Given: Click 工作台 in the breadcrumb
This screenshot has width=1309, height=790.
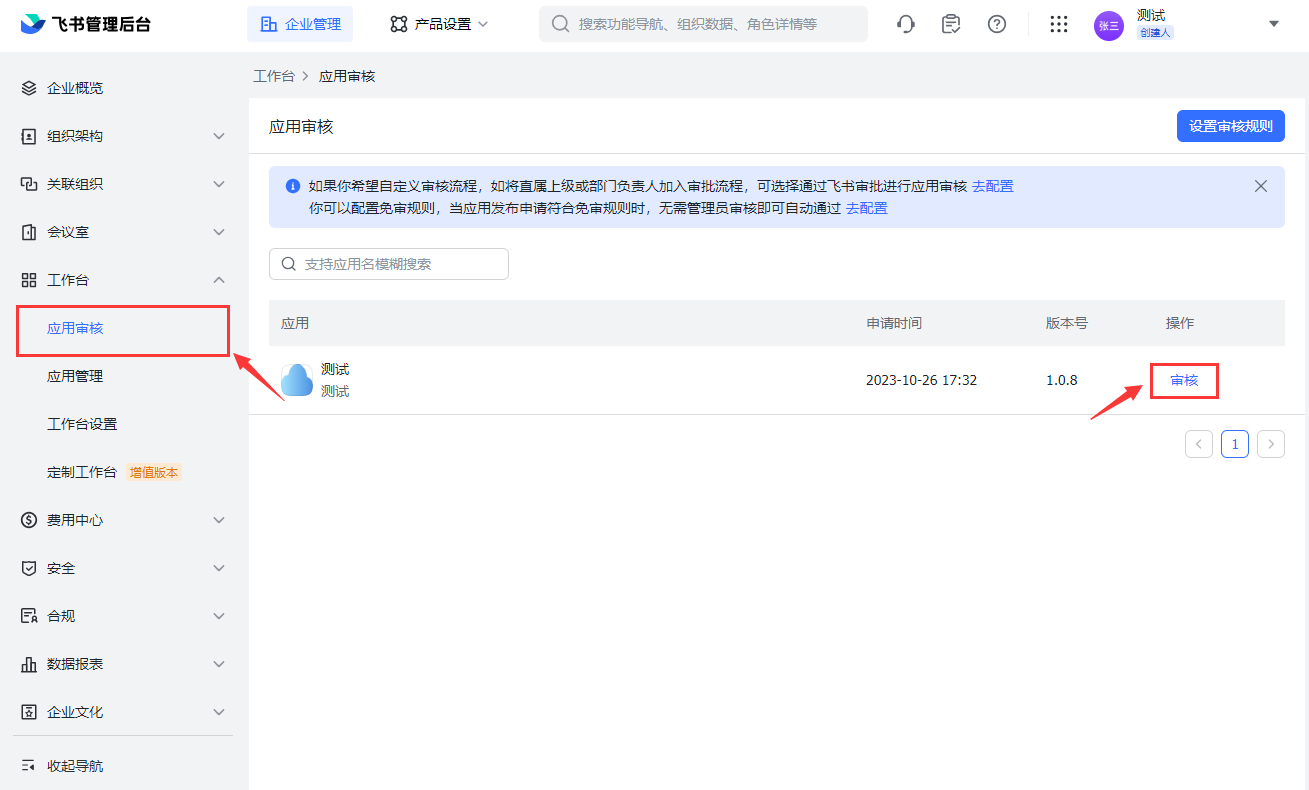Looking at the screenshot, I should pos(274,76).
